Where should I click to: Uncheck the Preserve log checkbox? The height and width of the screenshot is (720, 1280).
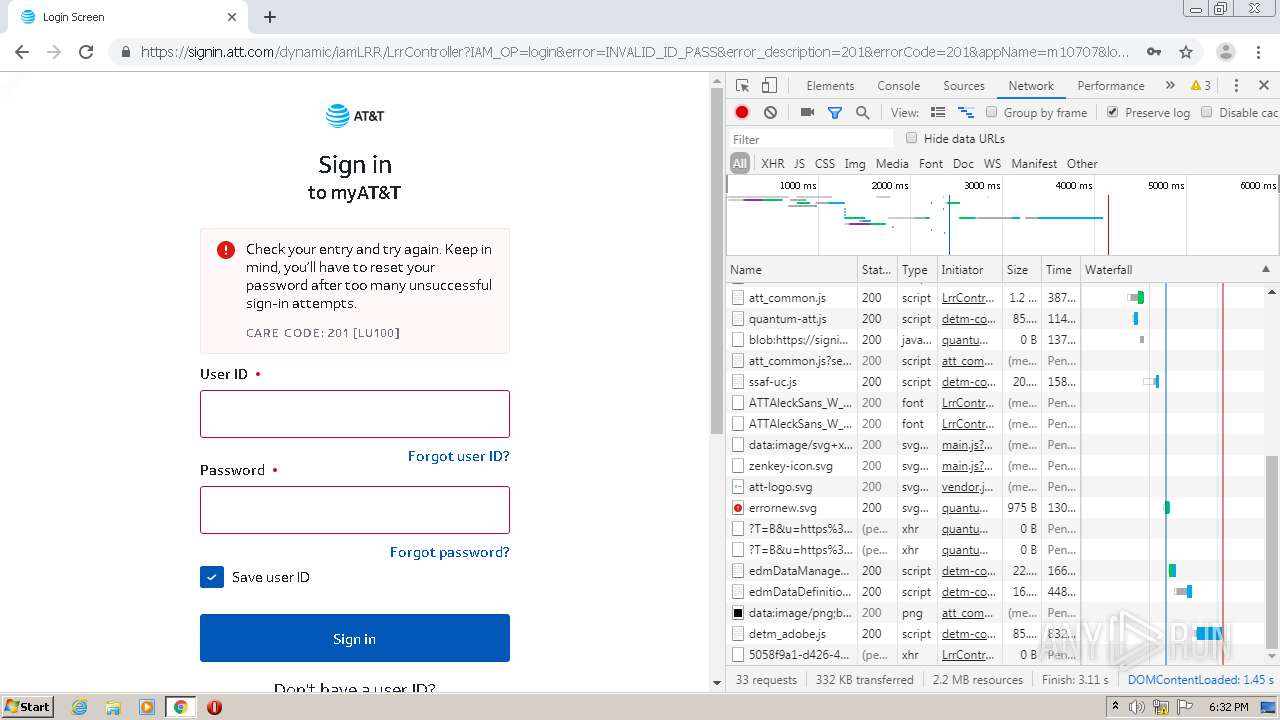1113,112
